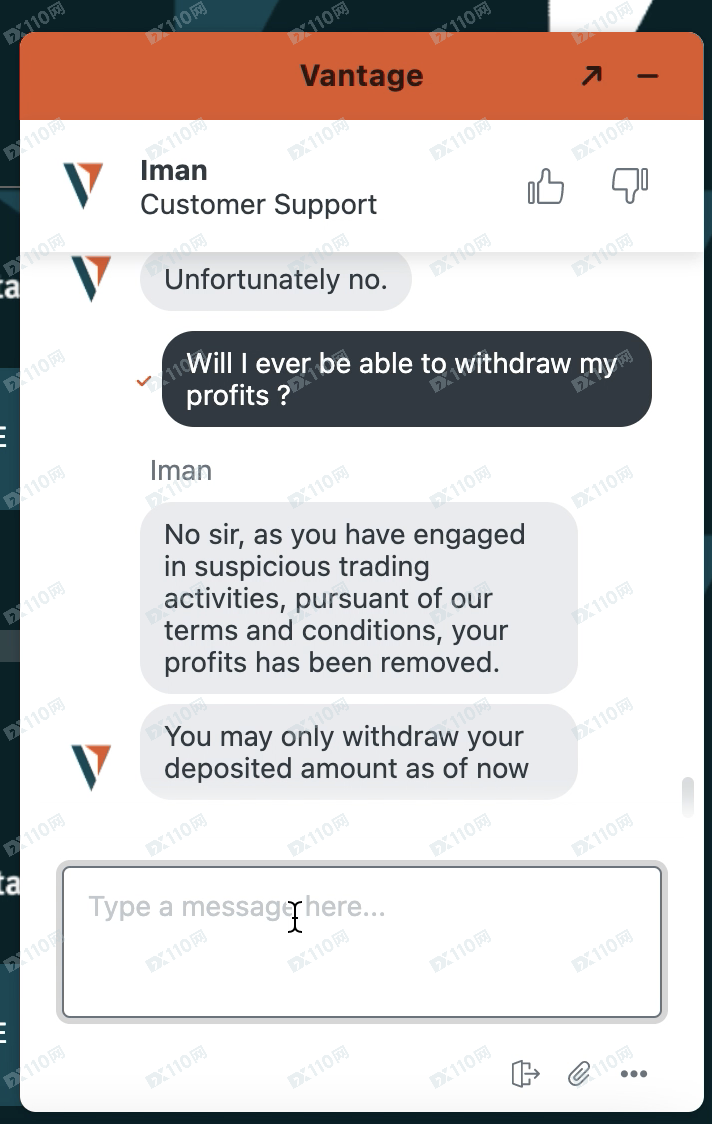
Task: Click the Vantage logo beside Iman header
Action: (83, 186)
